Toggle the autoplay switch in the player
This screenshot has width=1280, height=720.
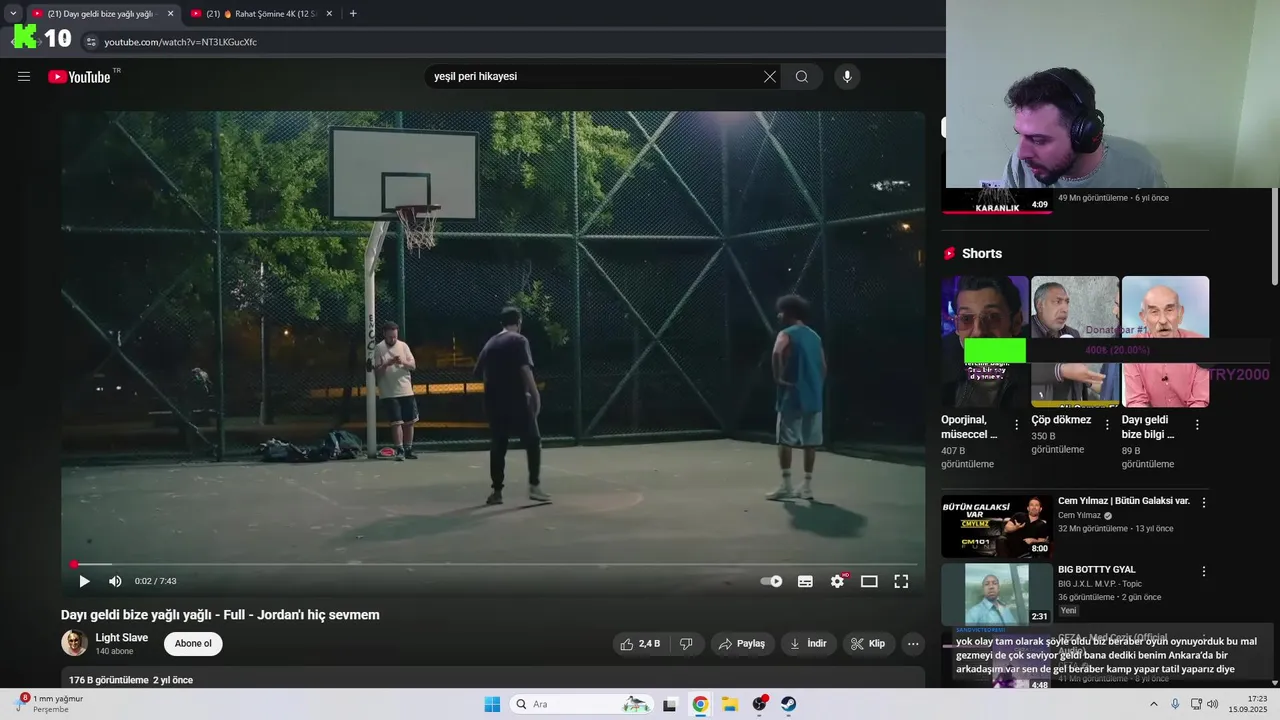(771, 581)
